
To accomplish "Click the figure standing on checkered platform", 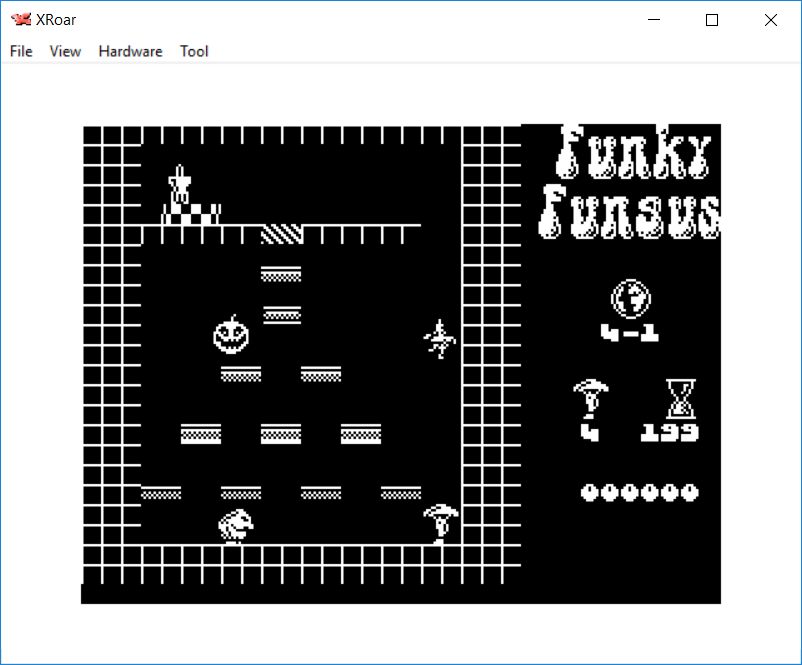I will [x=180, y=185].
